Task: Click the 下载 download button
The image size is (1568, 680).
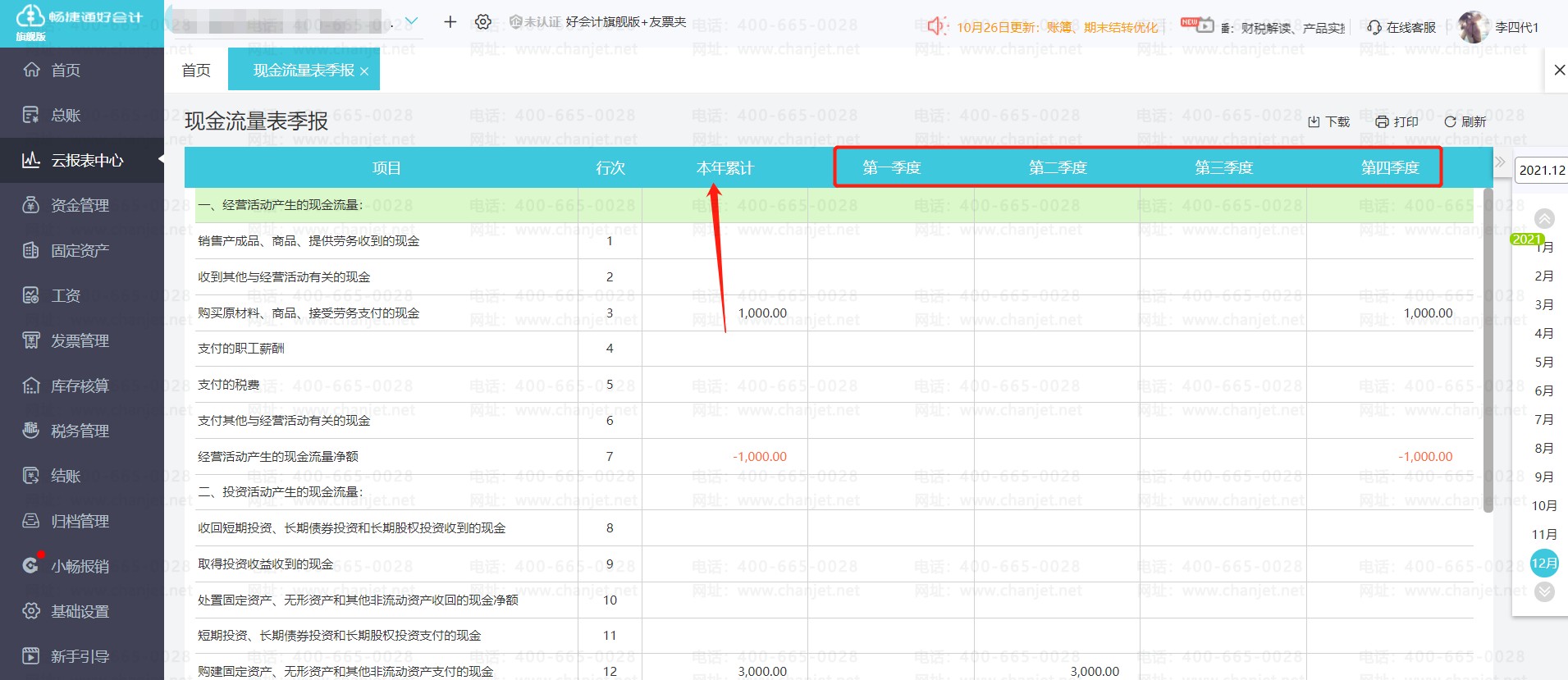Action: click(1328, 121)
